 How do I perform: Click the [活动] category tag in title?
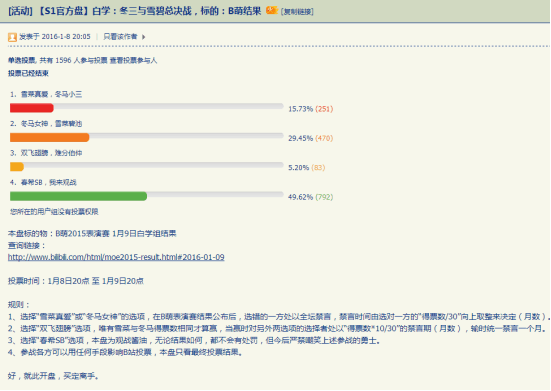pyautogui.click(x=20, y=11)
